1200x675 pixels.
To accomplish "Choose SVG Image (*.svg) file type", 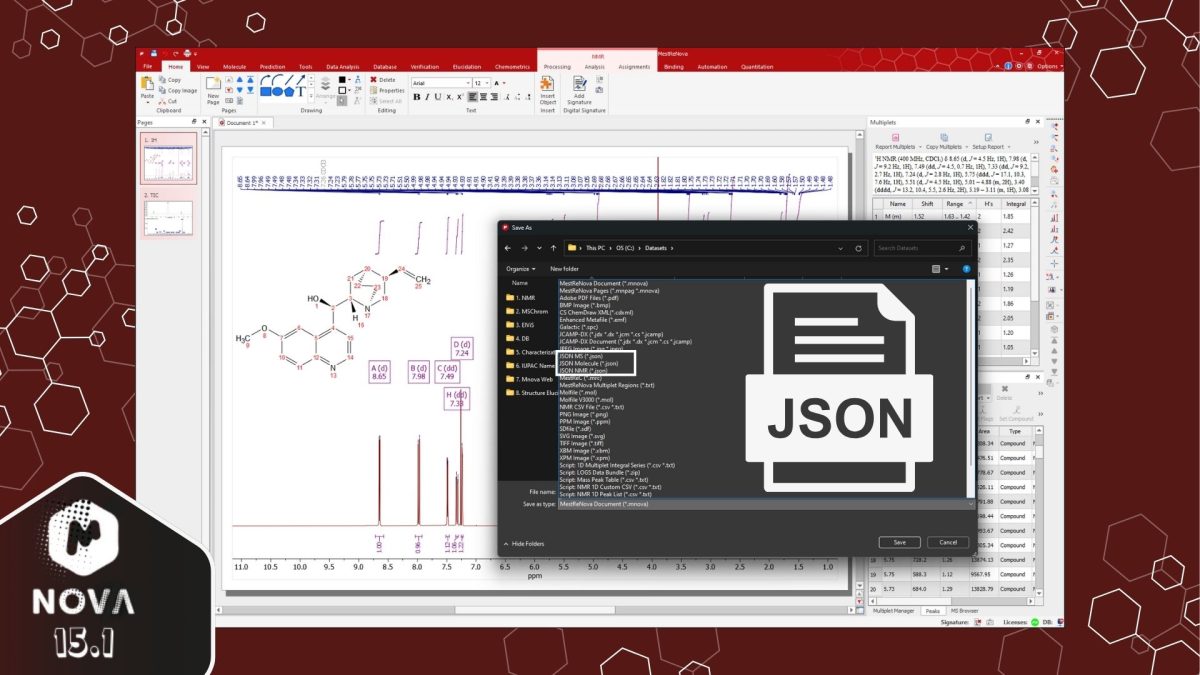I will 582,436.
